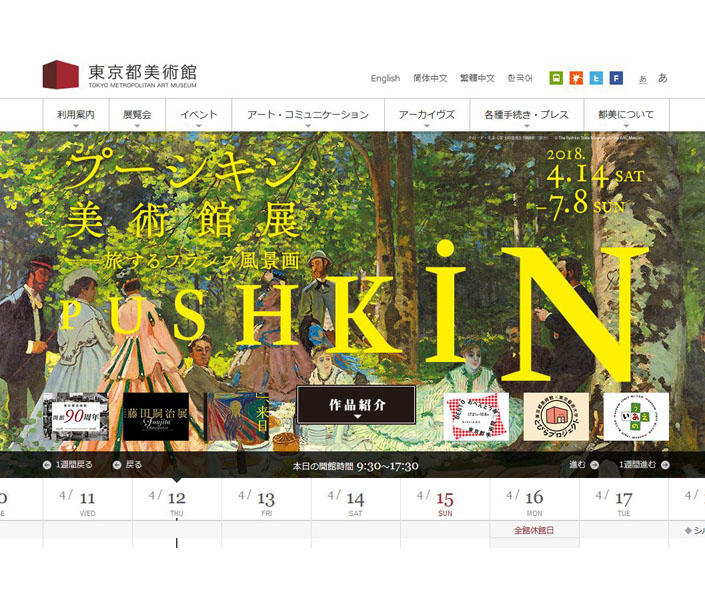
Task: Open the イベント menu item
Action: tap(199, 115)
